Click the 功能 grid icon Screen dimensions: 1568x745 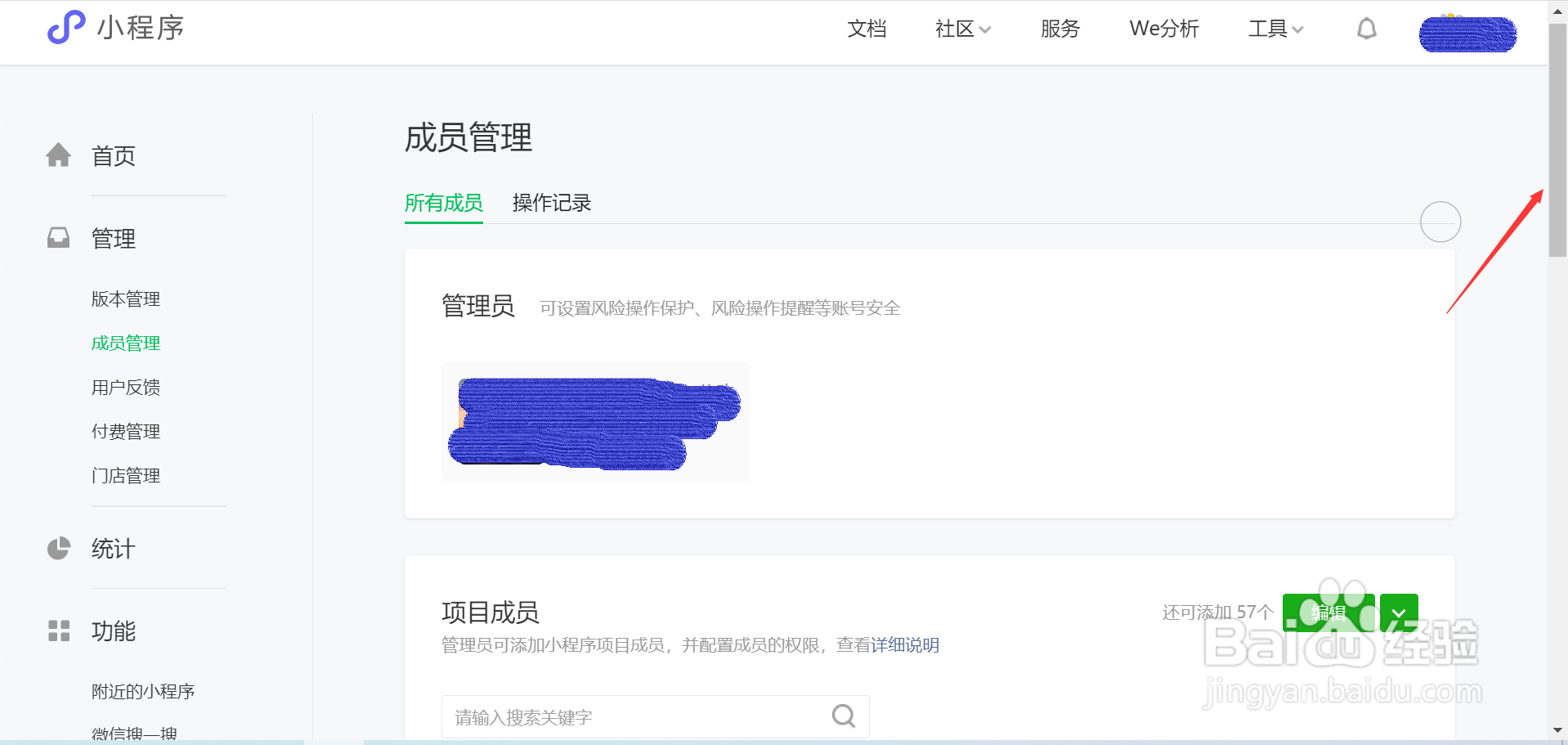(x=58, y=631)
